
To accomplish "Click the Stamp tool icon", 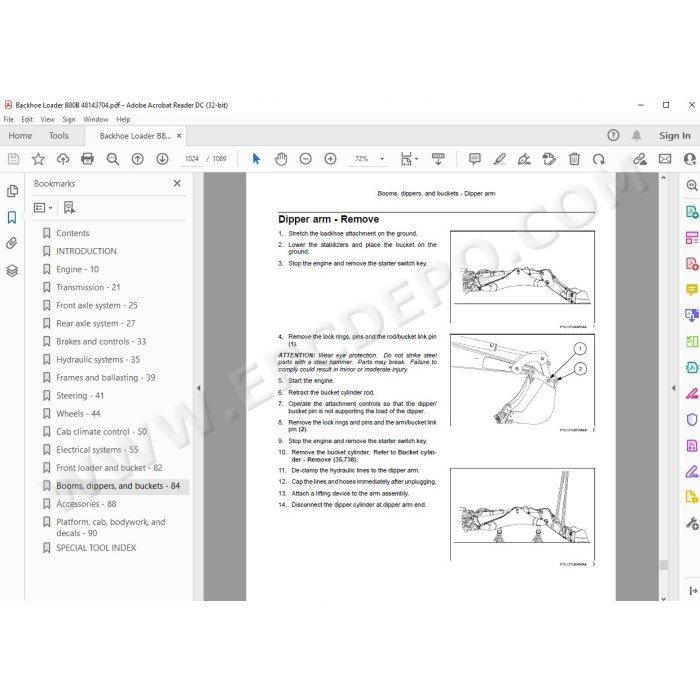I will pyautogui.click(x=549, y=159).
